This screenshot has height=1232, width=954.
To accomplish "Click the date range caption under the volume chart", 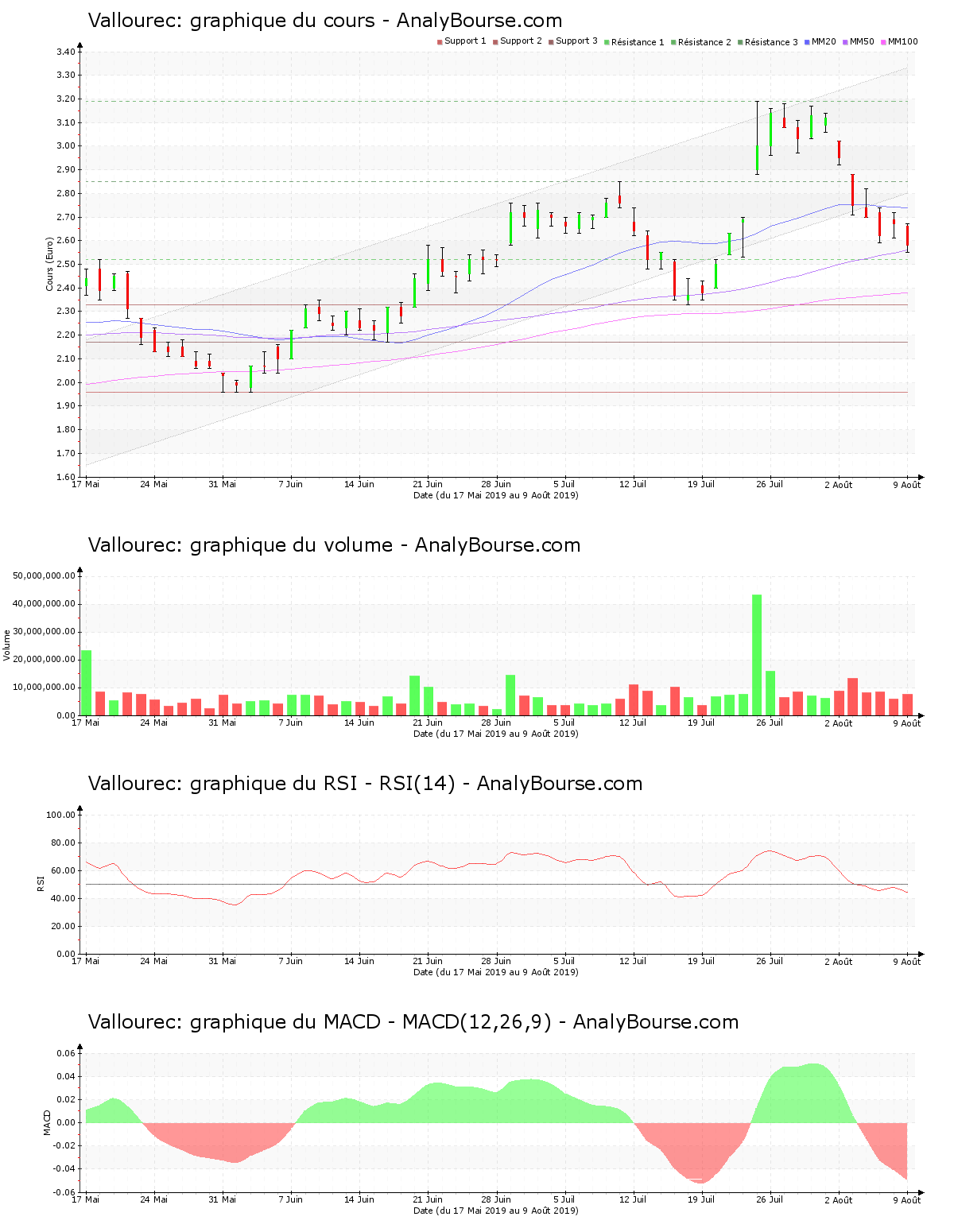I will click(x=496, y=734).
